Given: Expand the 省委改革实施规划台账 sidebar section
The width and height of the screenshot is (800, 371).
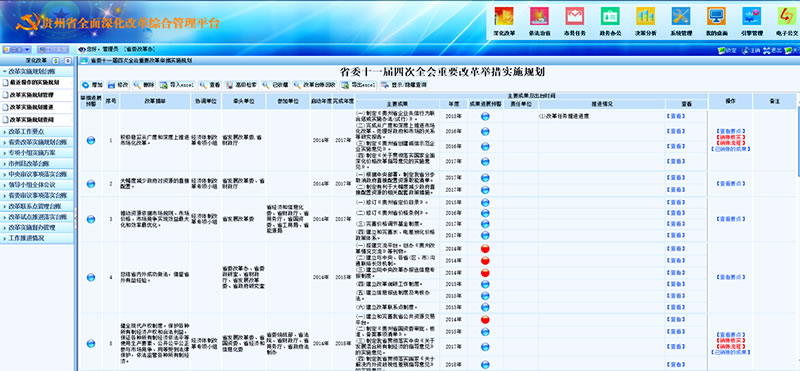Looking at the screenshot, I should (37, 142).
